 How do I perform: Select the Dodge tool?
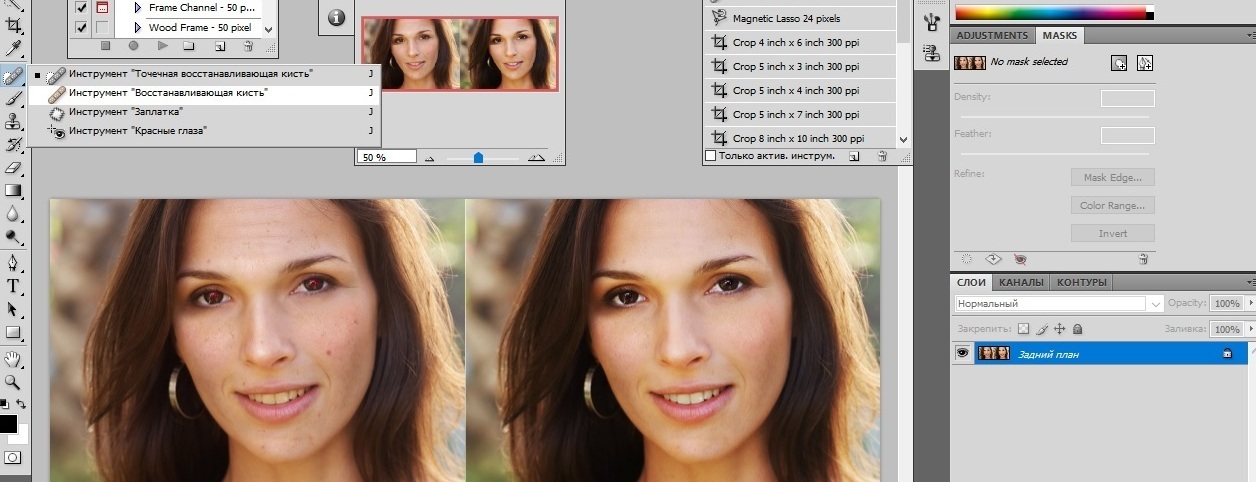[x=14, y=237]
